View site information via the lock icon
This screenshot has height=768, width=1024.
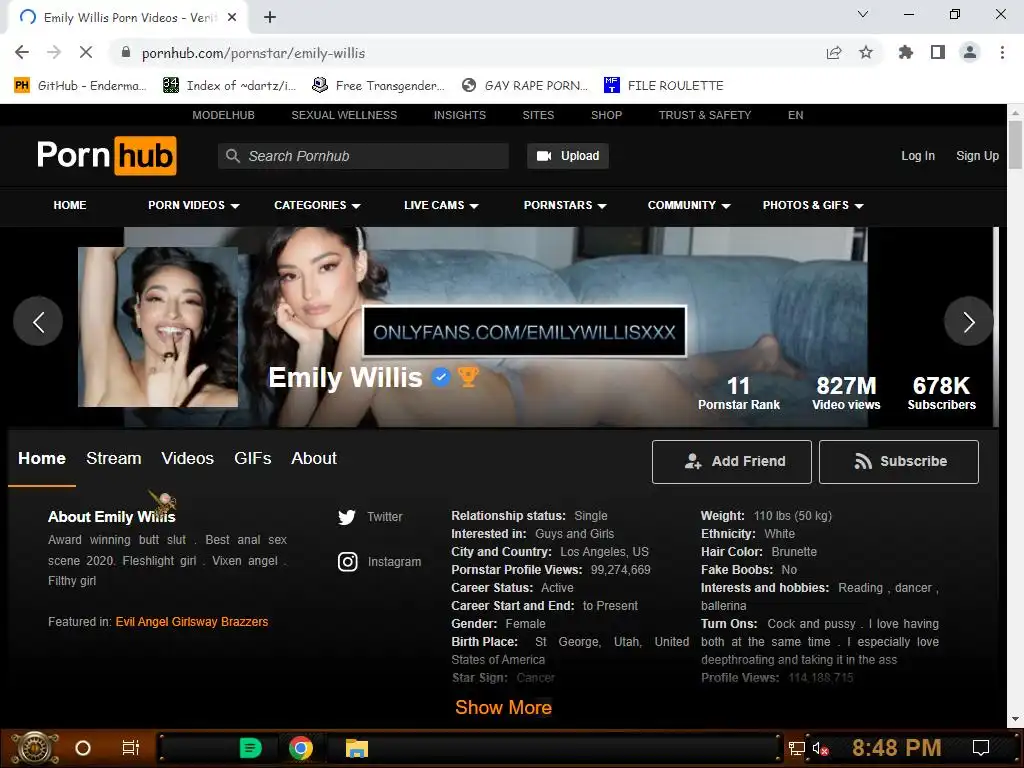pos(126,52)
